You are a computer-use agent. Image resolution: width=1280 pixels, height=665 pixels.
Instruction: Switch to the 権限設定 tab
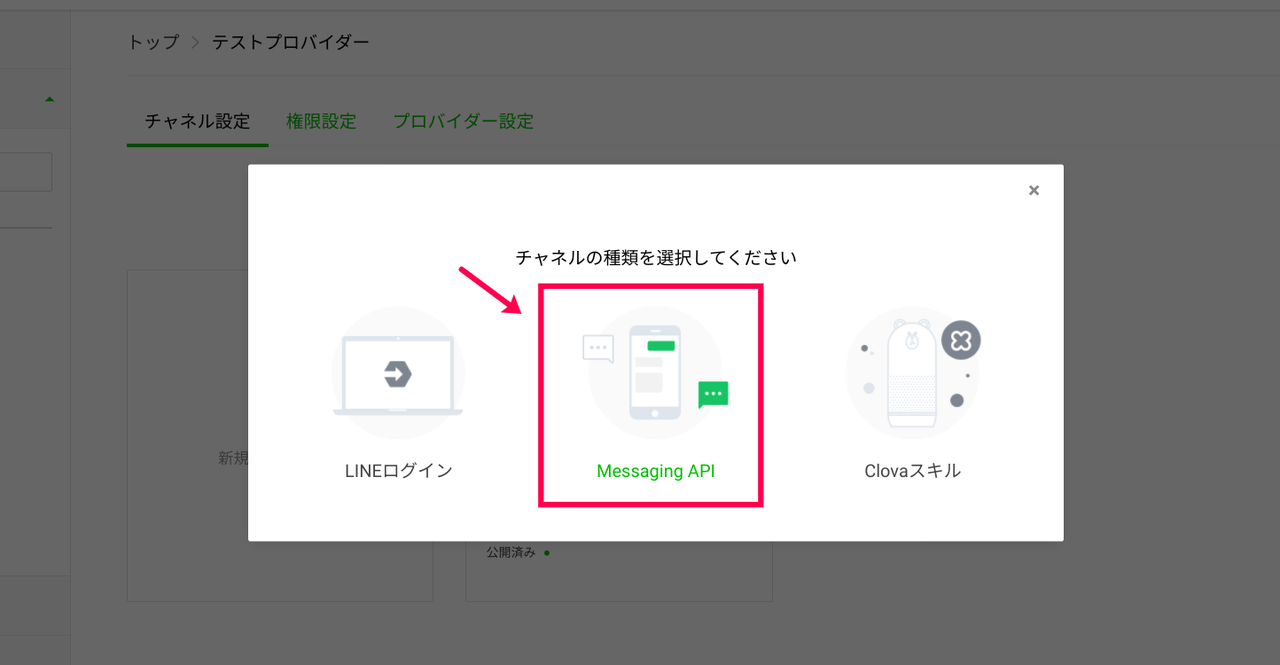click(321, 121)
